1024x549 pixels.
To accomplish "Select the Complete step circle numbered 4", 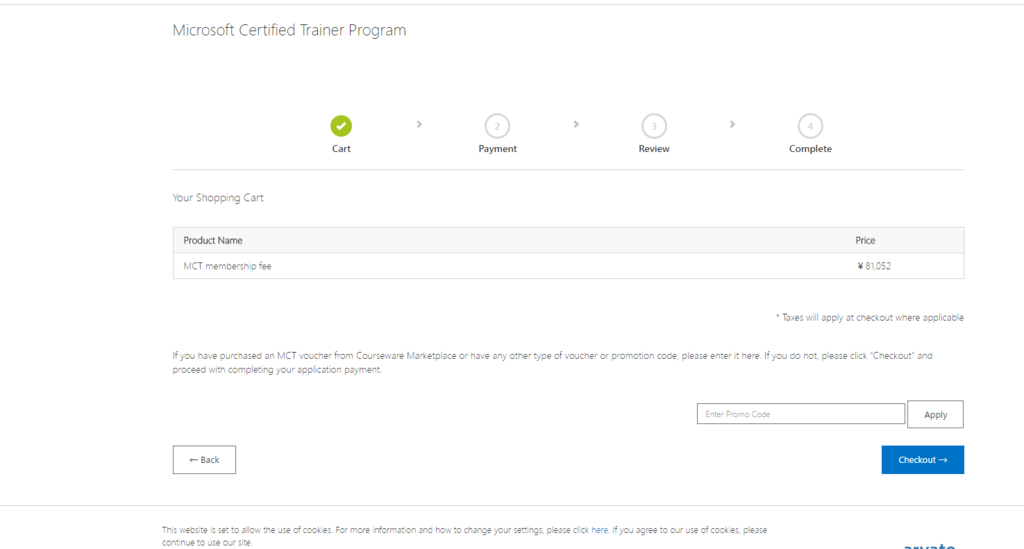I will 810,126.
